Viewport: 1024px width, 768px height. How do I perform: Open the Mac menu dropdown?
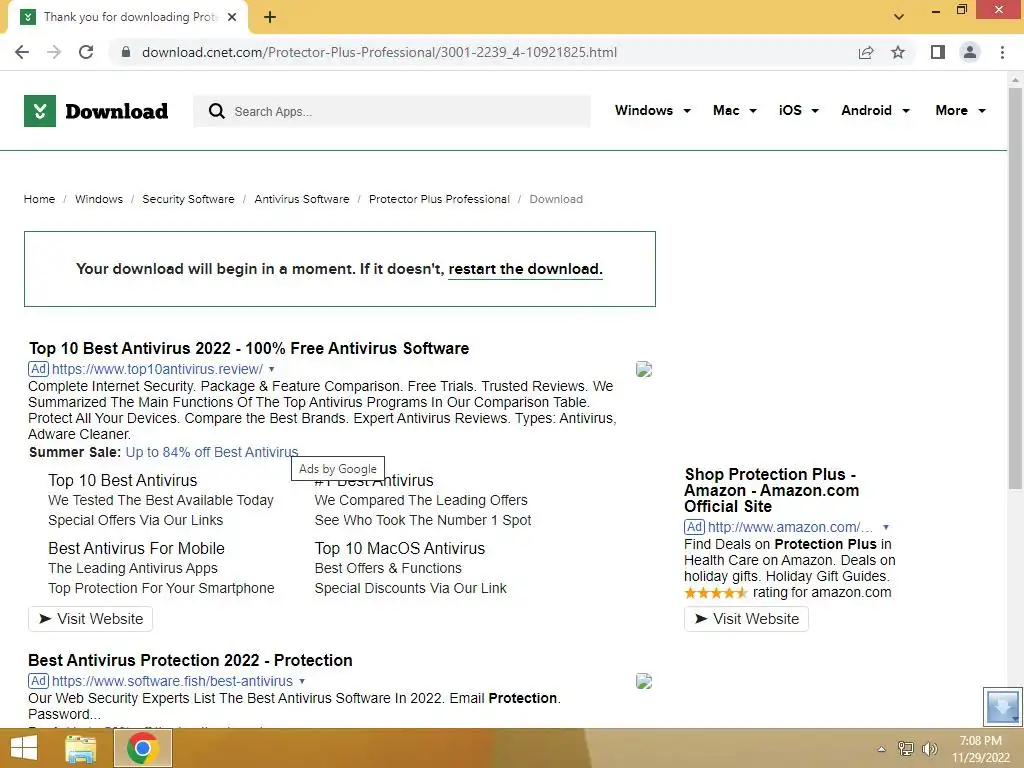[x=735, y=110]
